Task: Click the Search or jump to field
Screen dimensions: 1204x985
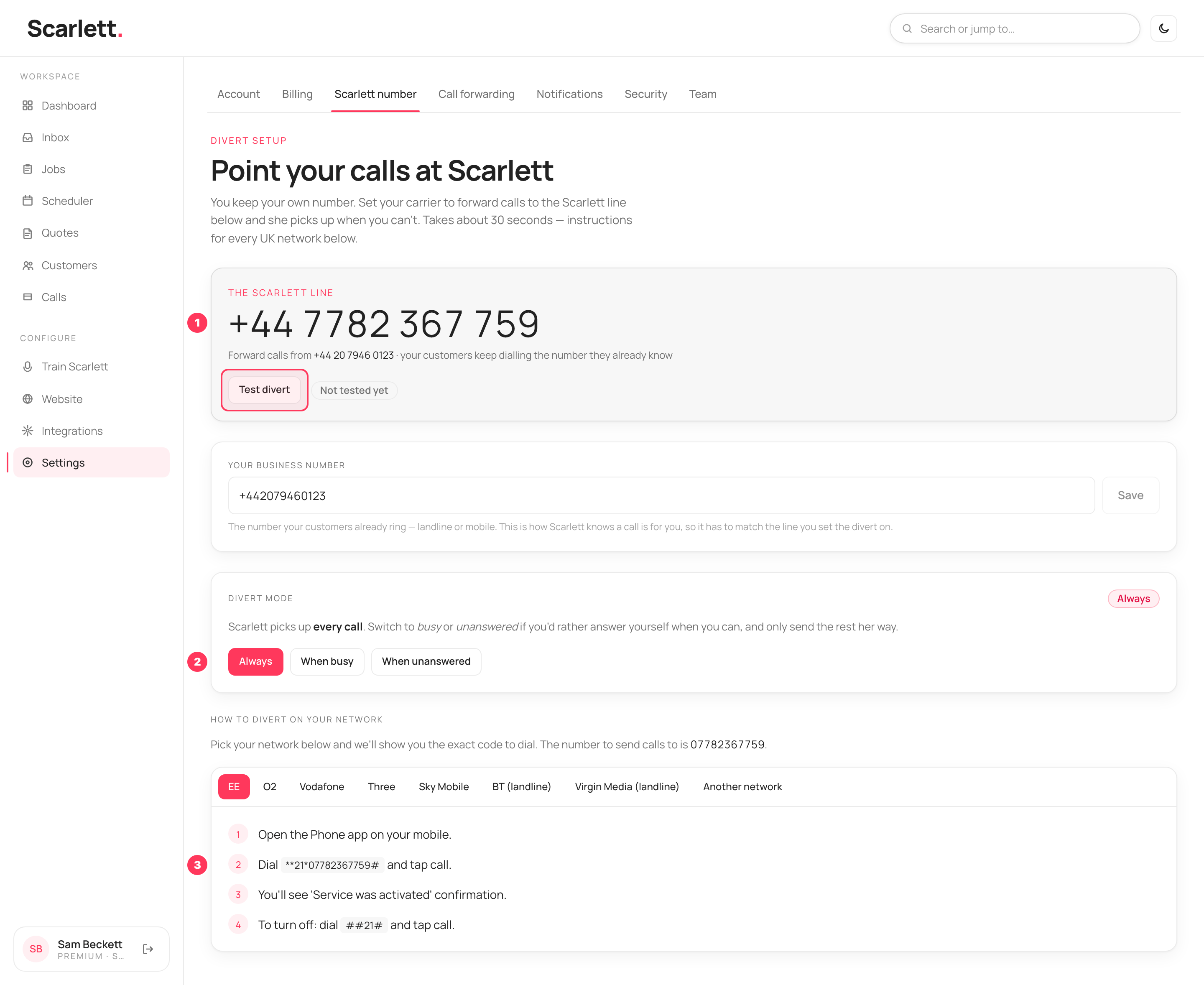Action: 1015,28
